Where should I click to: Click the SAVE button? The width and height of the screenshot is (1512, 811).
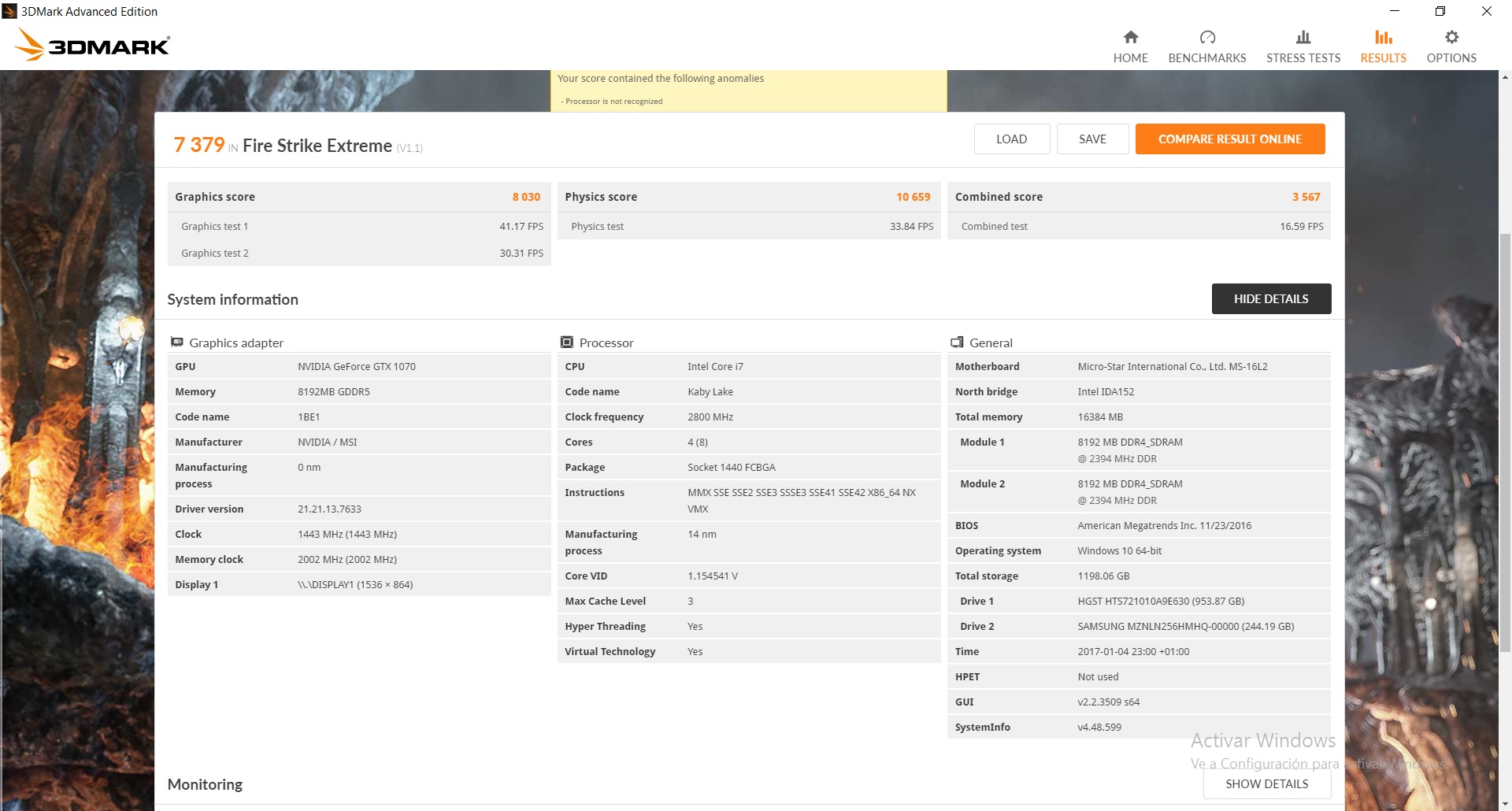[x=1092, y=139]
